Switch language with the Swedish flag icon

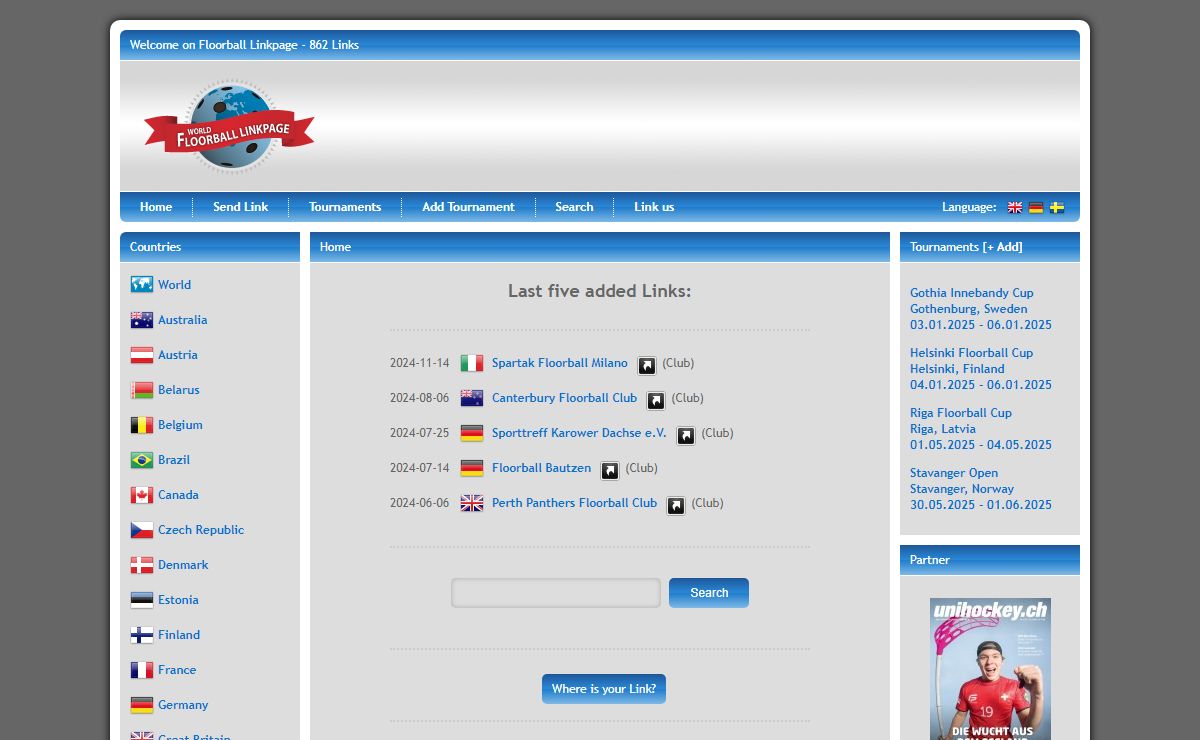1057,207
